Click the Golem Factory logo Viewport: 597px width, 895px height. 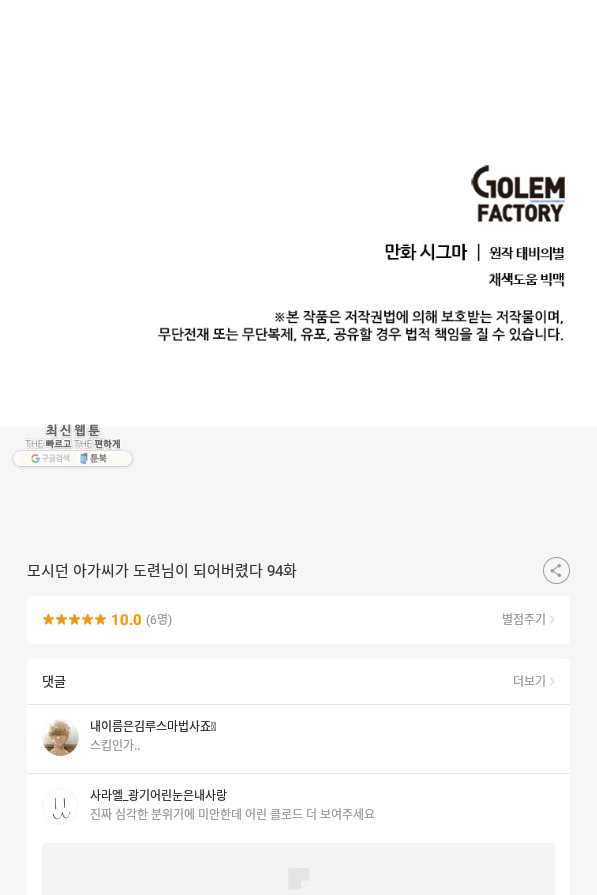(x=518, y=194)
